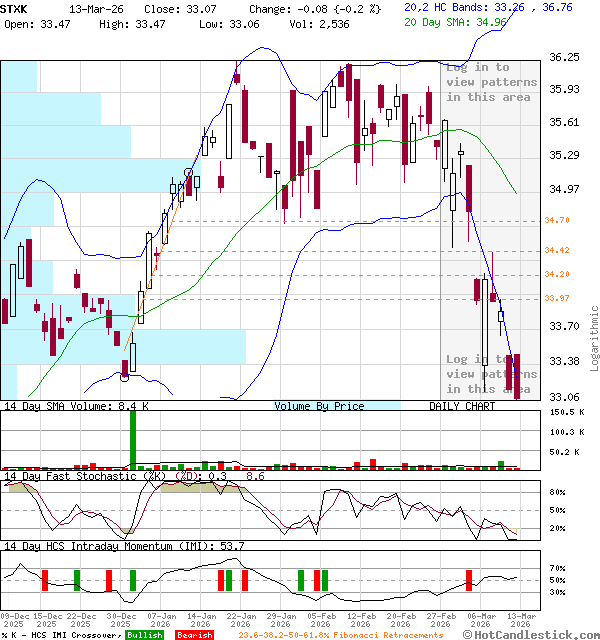The width and height of the screenshot is (600, 640).
Task: Click the lower 'Log in to view patterns' notice
Action: (x=489, y=374)
